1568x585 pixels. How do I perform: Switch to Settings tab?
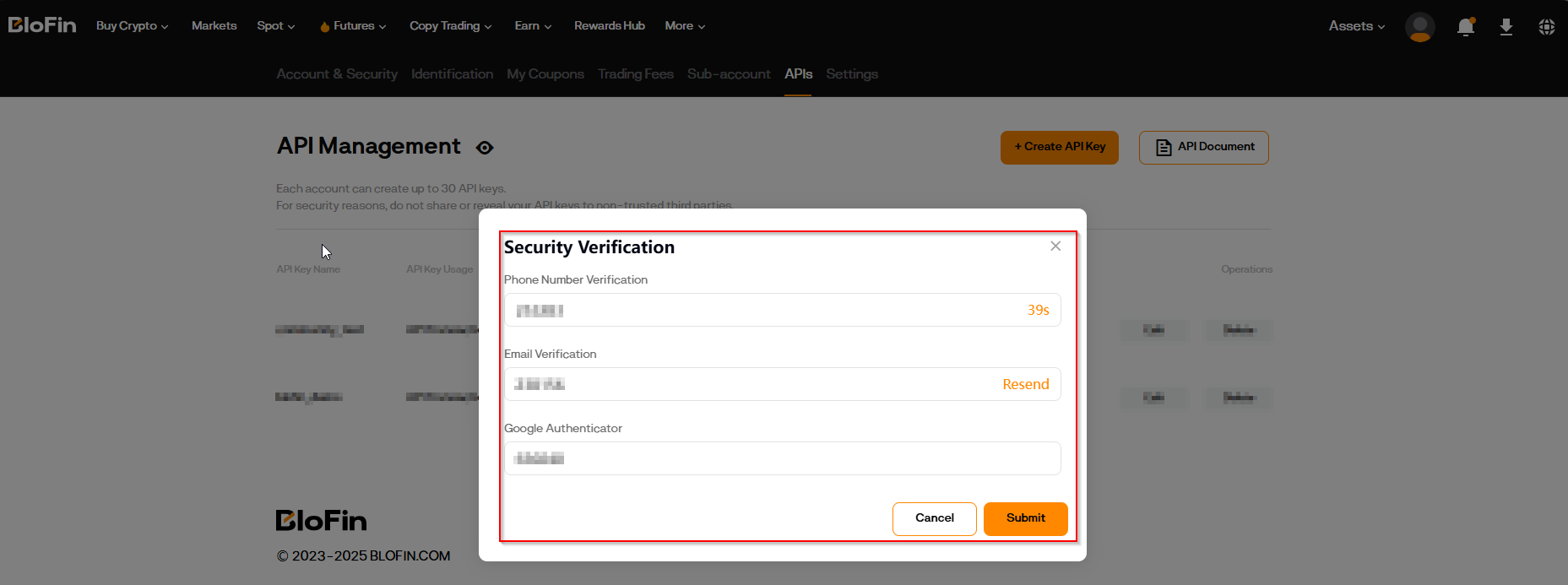click(852, 74)
